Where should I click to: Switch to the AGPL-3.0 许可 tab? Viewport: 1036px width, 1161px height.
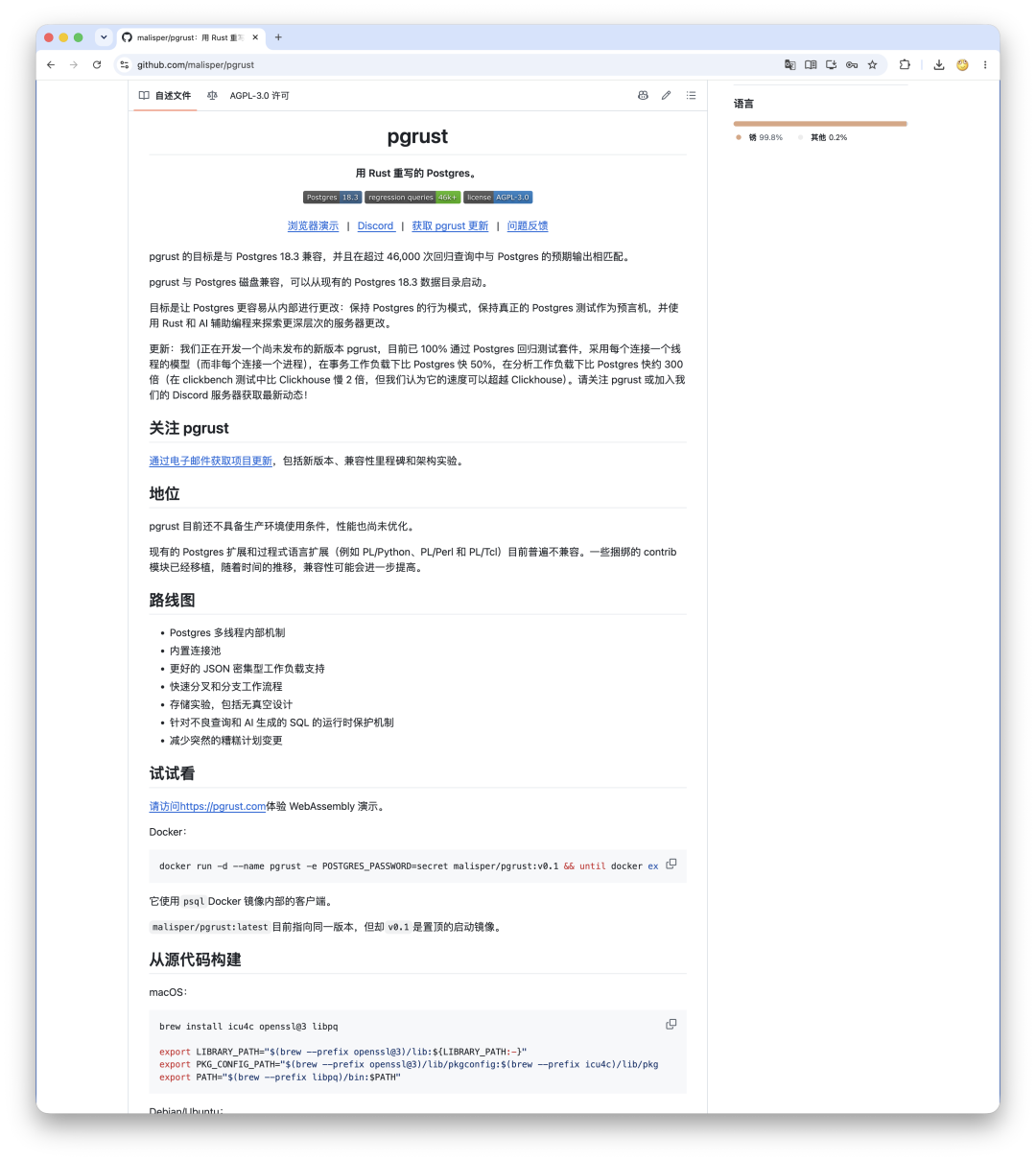tap(248, 96)
